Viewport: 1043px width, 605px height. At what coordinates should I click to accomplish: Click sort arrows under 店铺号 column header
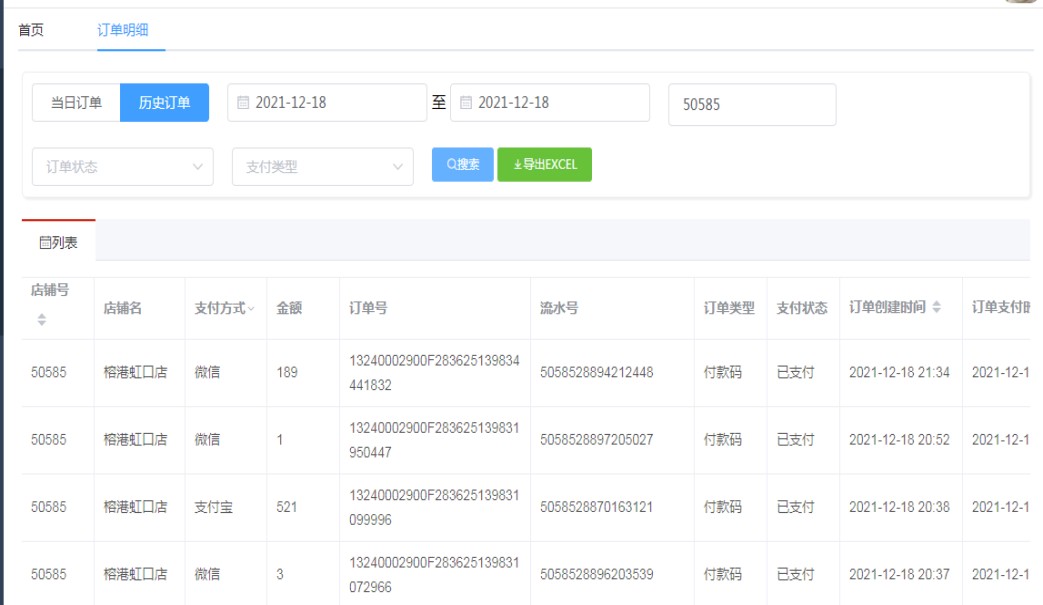coord(42,320)
